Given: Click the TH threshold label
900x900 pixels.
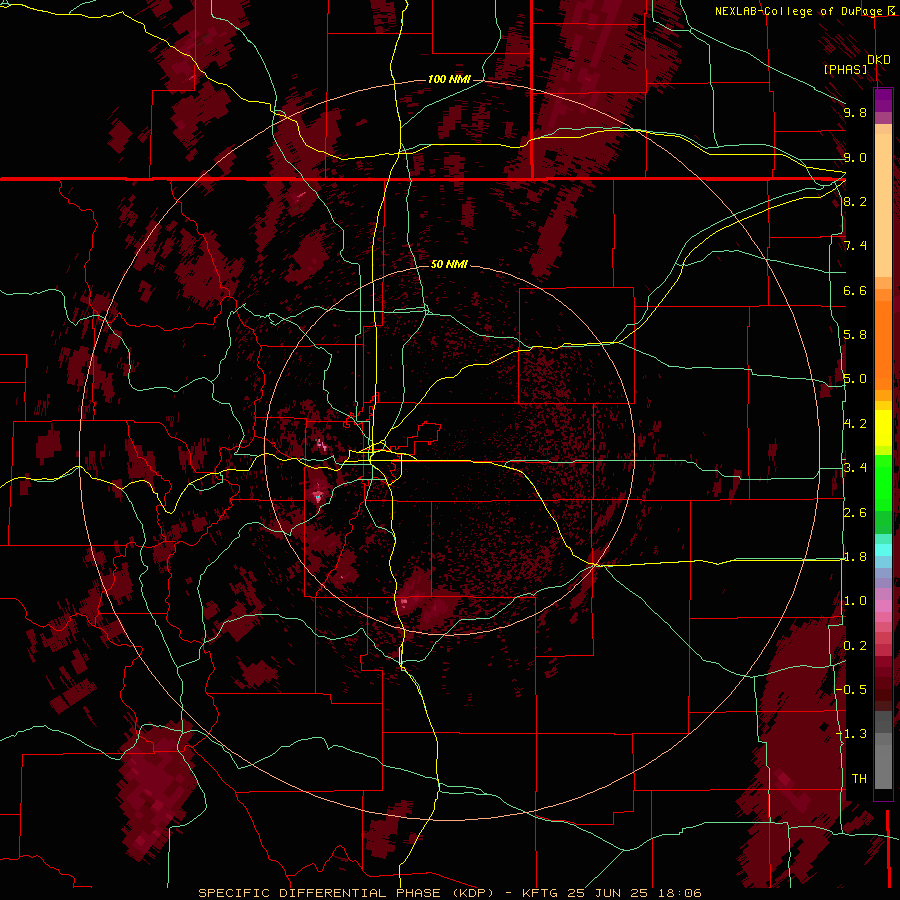Looking at the screenshot, I should pos(859,778).
